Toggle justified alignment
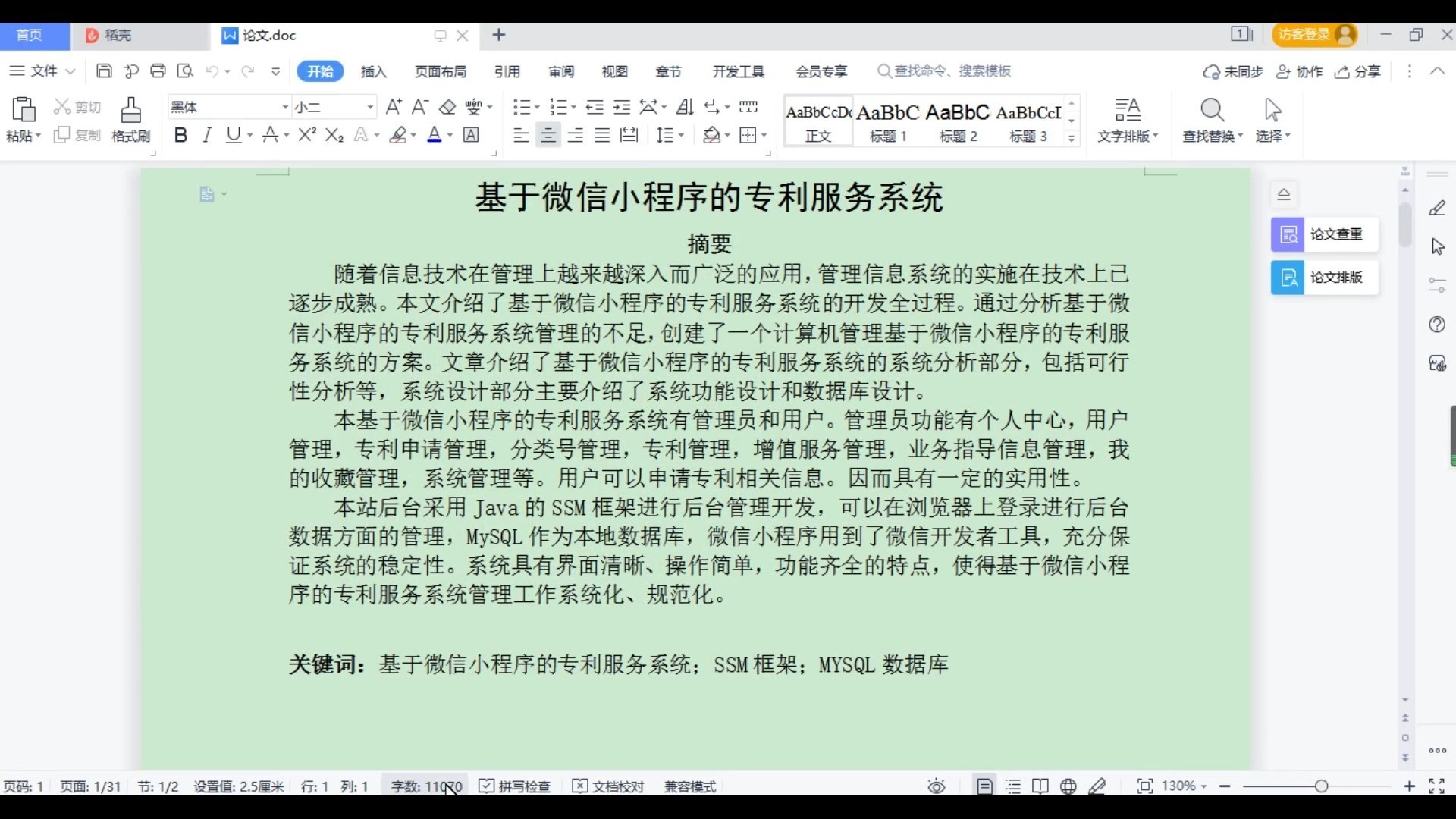 point(602,135)
